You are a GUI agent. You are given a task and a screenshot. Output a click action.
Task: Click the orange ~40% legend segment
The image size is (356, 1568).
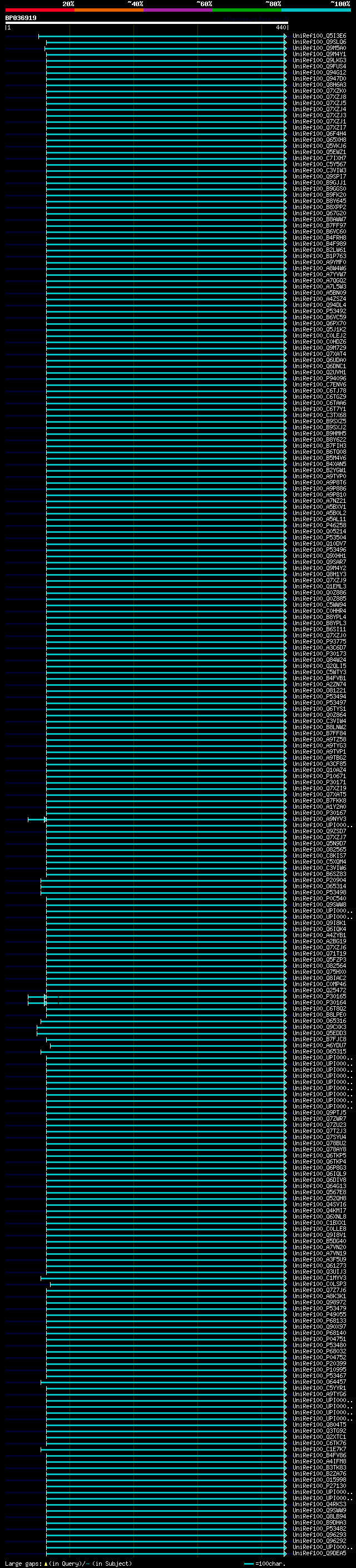109,10
